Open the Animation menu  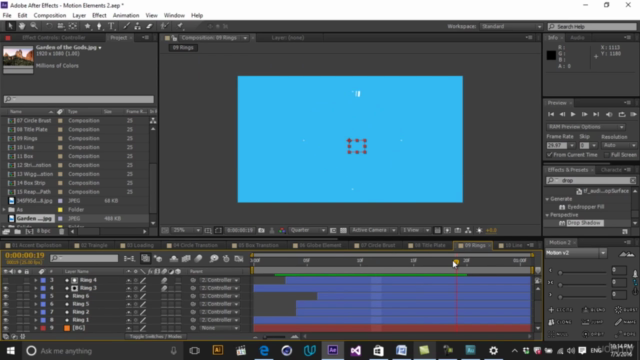coord(126,16)
